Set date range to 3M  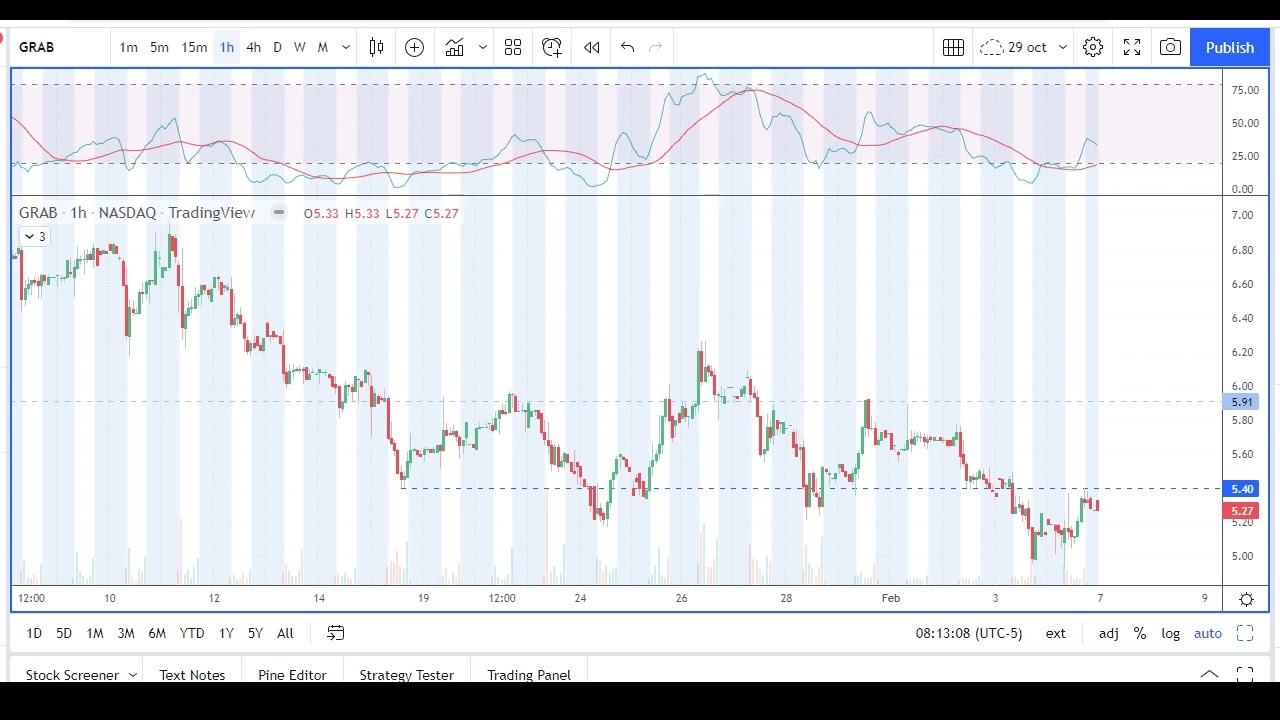pyautogui.click(x=126, y=633)
